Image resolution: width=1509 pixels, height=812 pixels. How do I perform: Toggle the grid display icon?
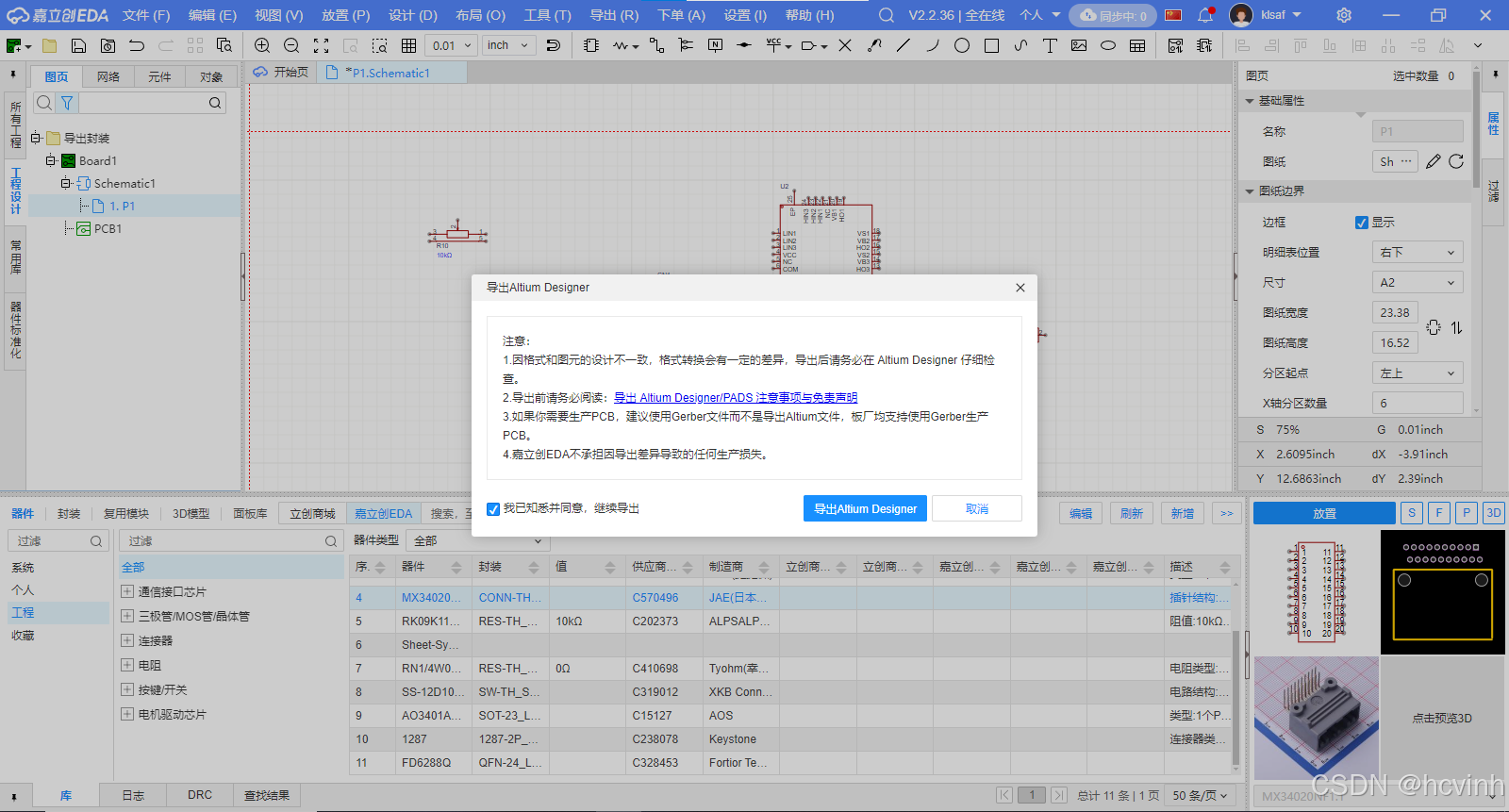[408, 45]
